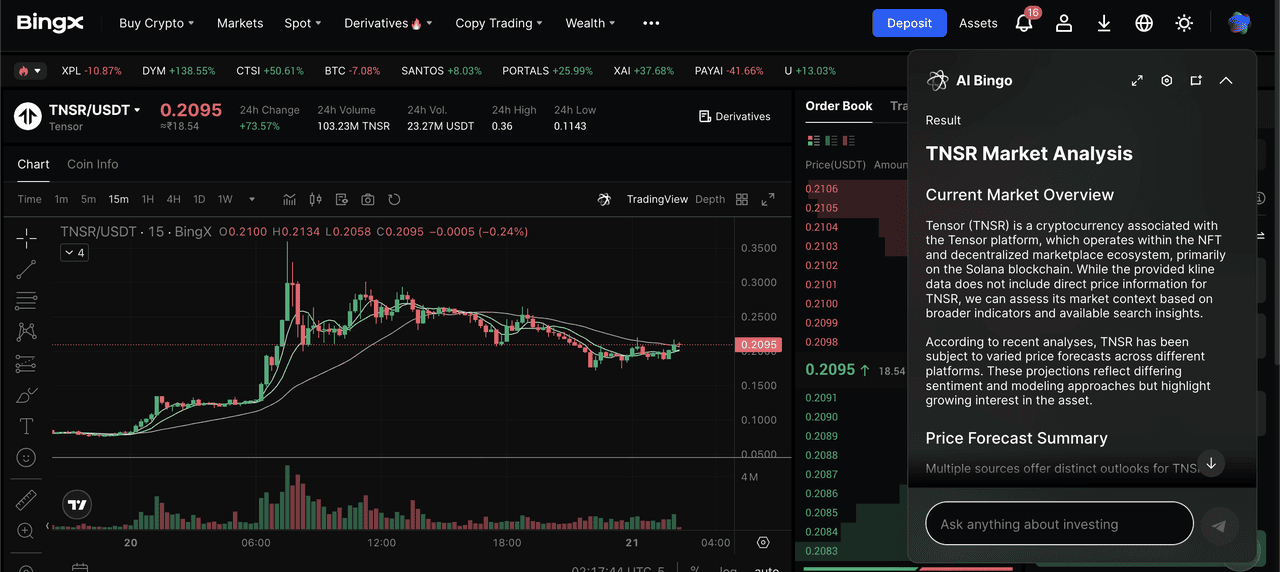Open the Markets menu item
The width and height of the screenshot is (1280, 572).
(240, 23)
